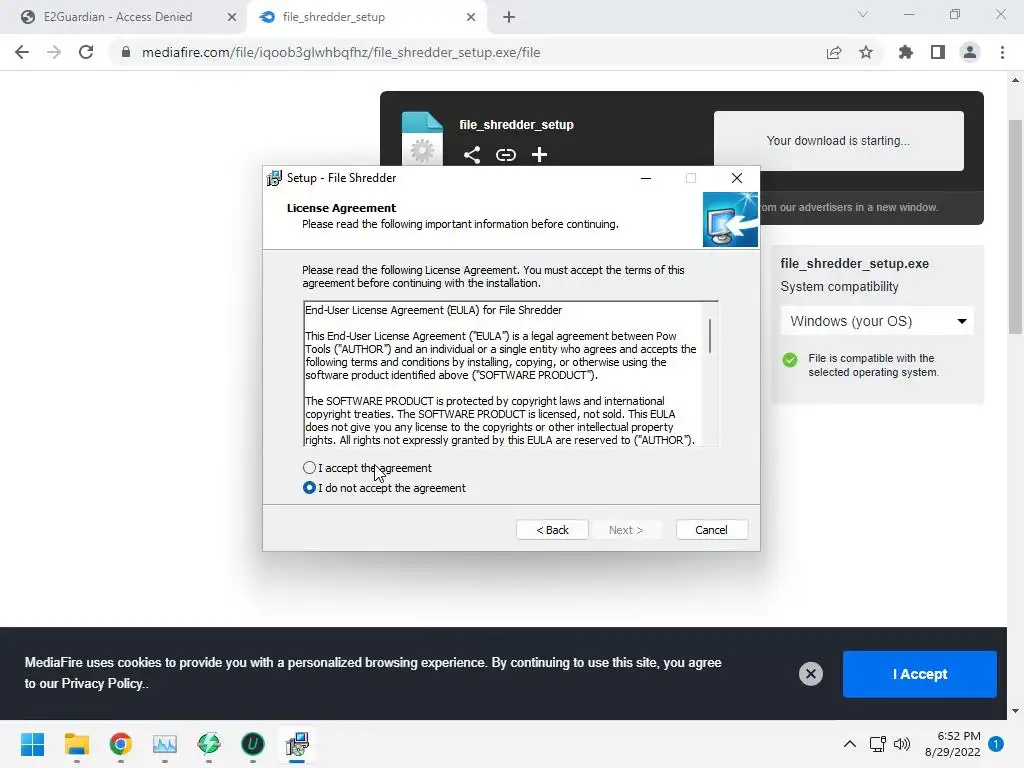Minimize the File Shredder setup window

coord(646,178)
